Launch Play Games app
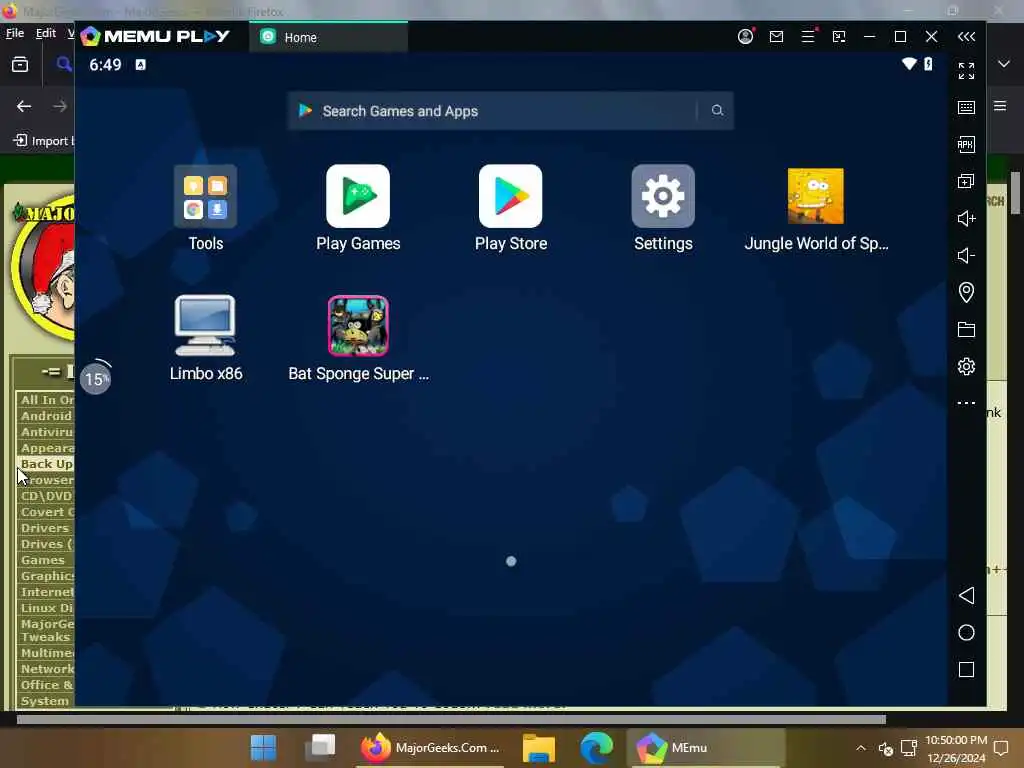Image resolution: width=1024 pixels, height=768 pixels. 358,208
